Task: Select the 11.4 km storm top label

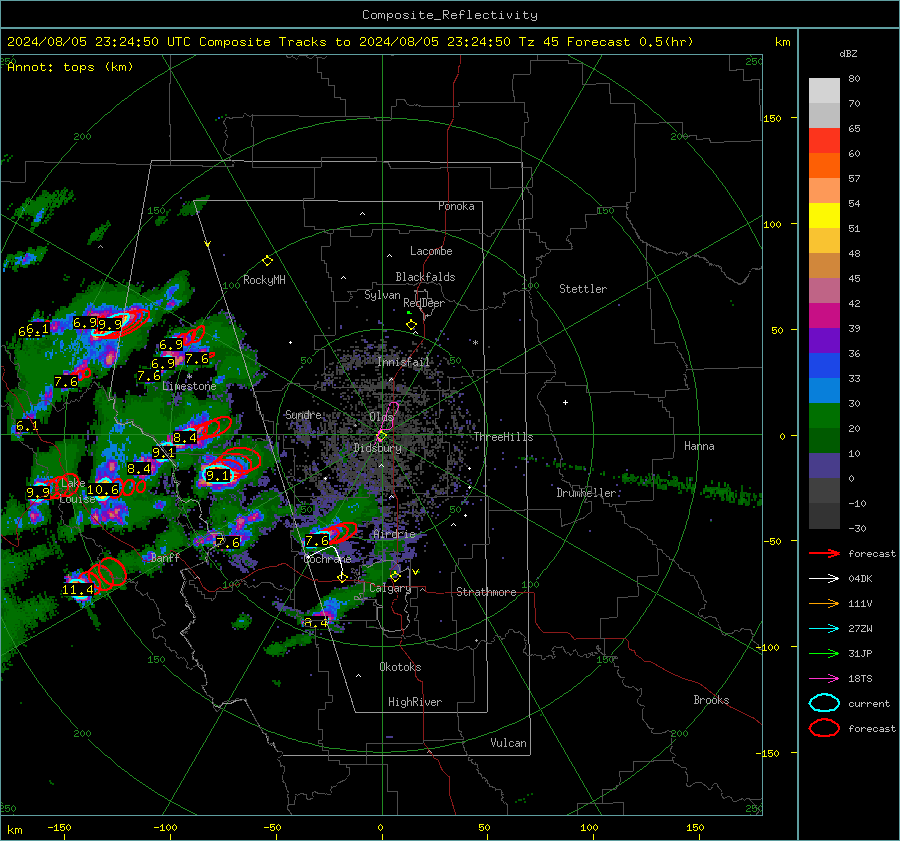Action: tap(77, 590)
